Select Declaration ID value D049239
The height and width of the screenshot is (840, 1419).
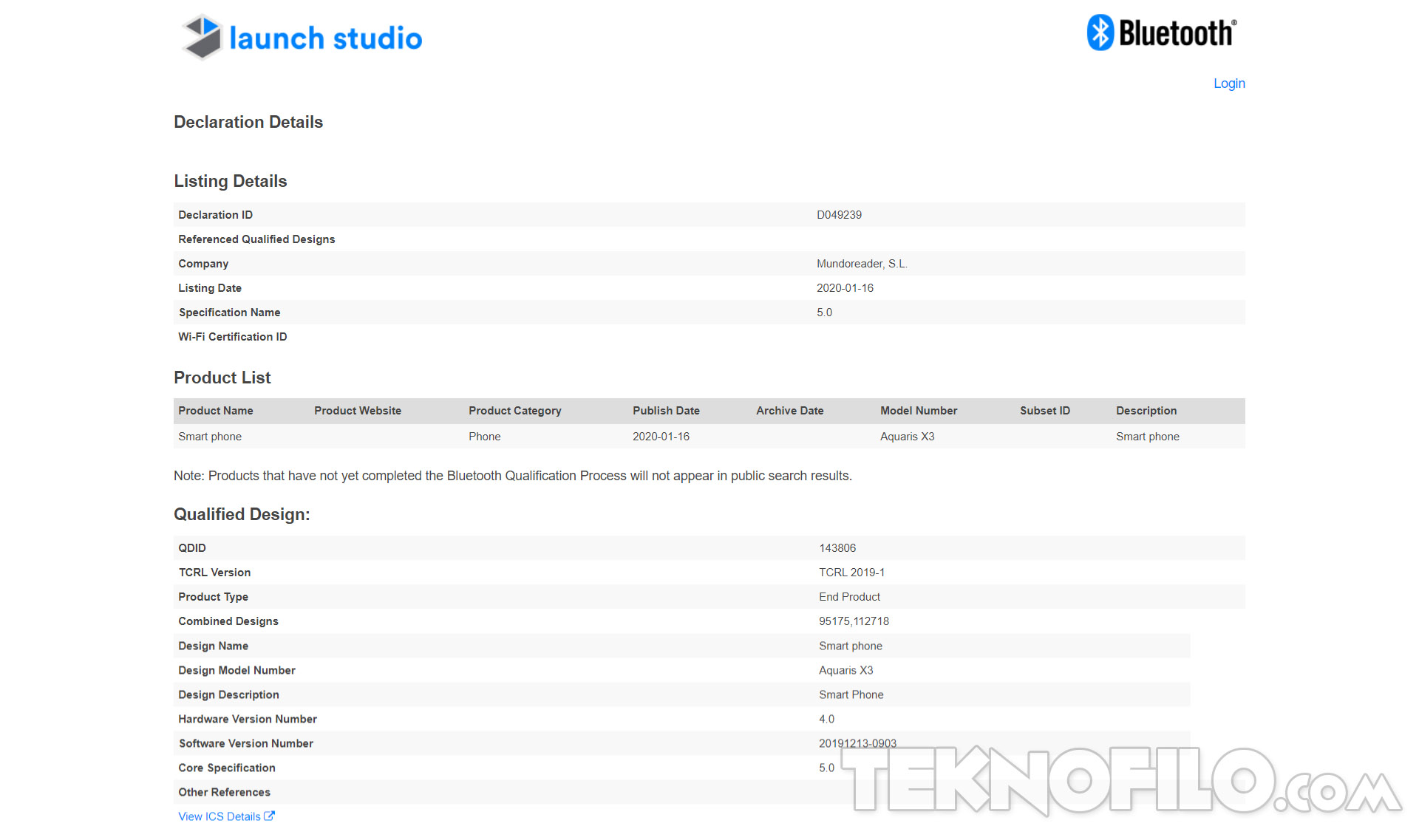[839, 215]
